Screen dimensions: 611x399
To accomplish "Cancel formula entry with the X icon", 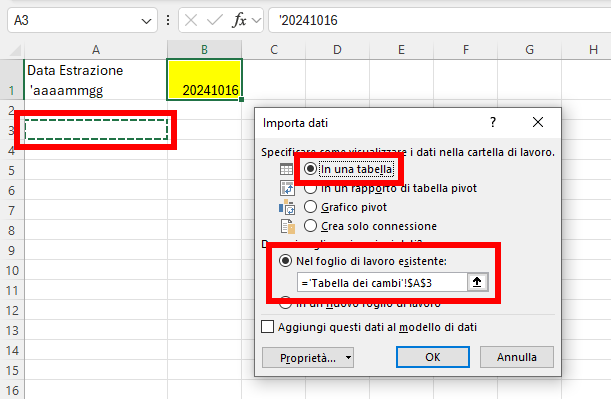I will (x=191, y=20).
